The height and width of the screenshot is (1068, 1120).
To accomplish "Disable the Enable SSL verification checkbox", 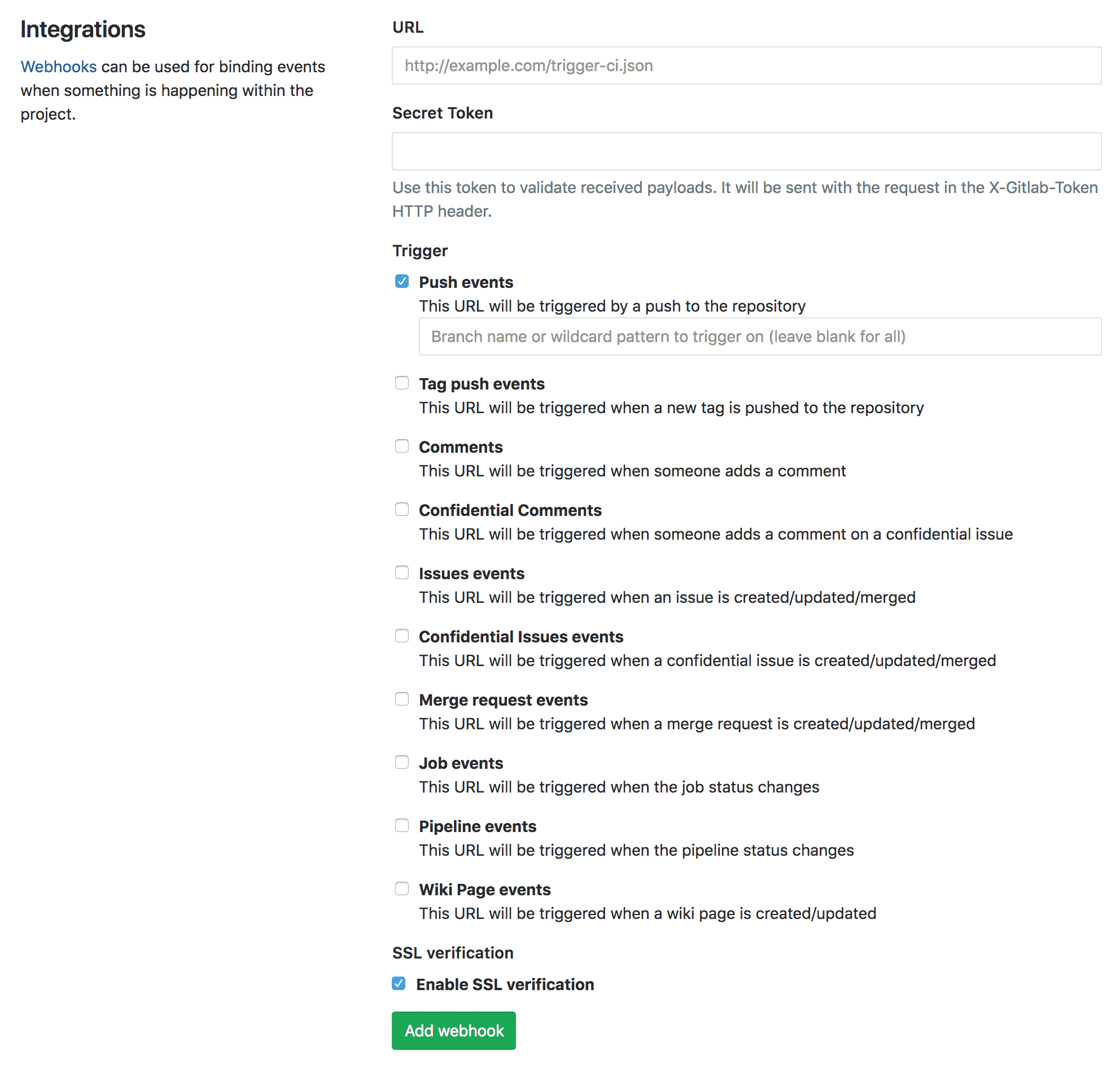I will [x=399, y=983].
